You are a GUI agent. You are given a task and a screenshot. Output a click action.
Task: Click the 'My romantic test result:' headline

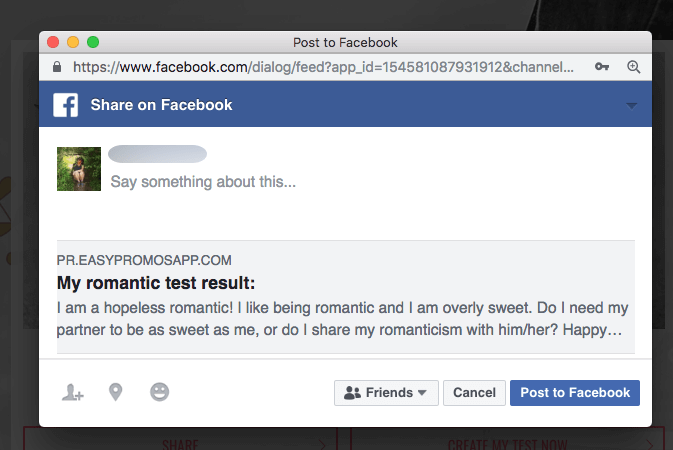[x=156, y=283]
